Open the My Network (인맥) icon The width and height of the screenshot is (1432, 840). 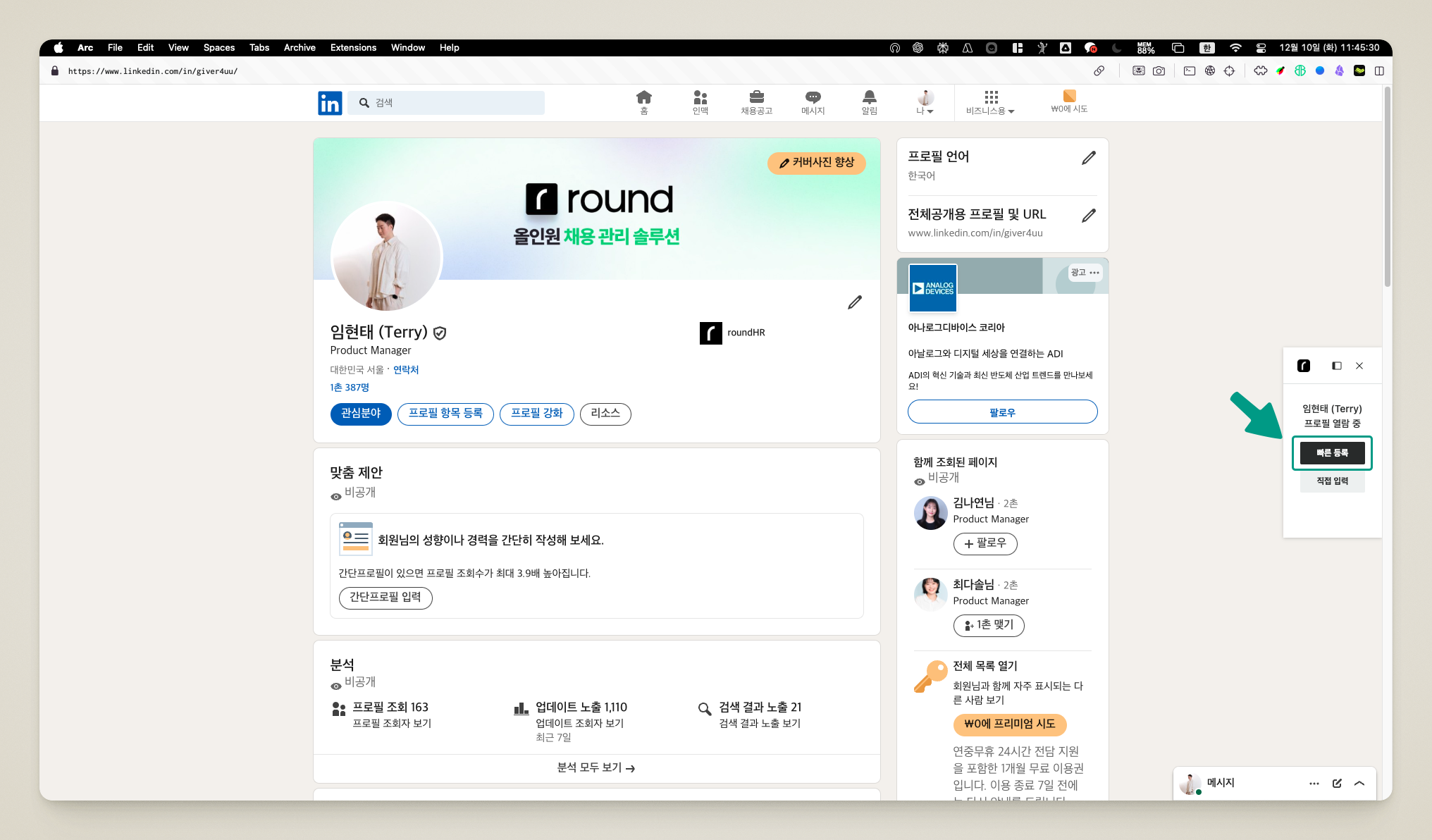coord(700,102)
